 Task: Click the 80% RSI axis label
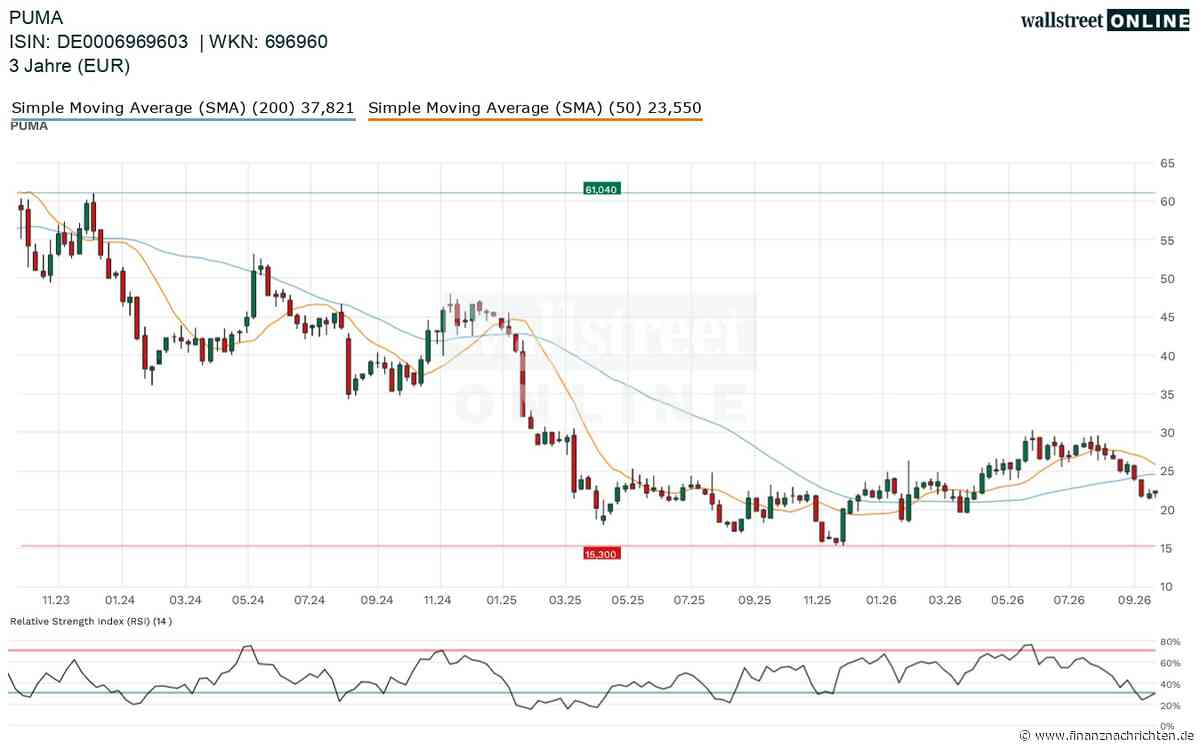click(x=1170, y=642)
